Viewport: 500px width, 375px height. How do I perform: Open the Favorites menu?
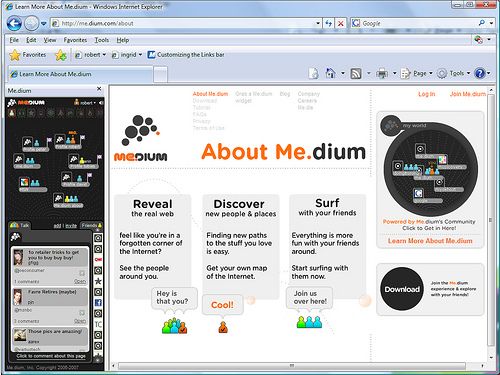click(75, 40)
